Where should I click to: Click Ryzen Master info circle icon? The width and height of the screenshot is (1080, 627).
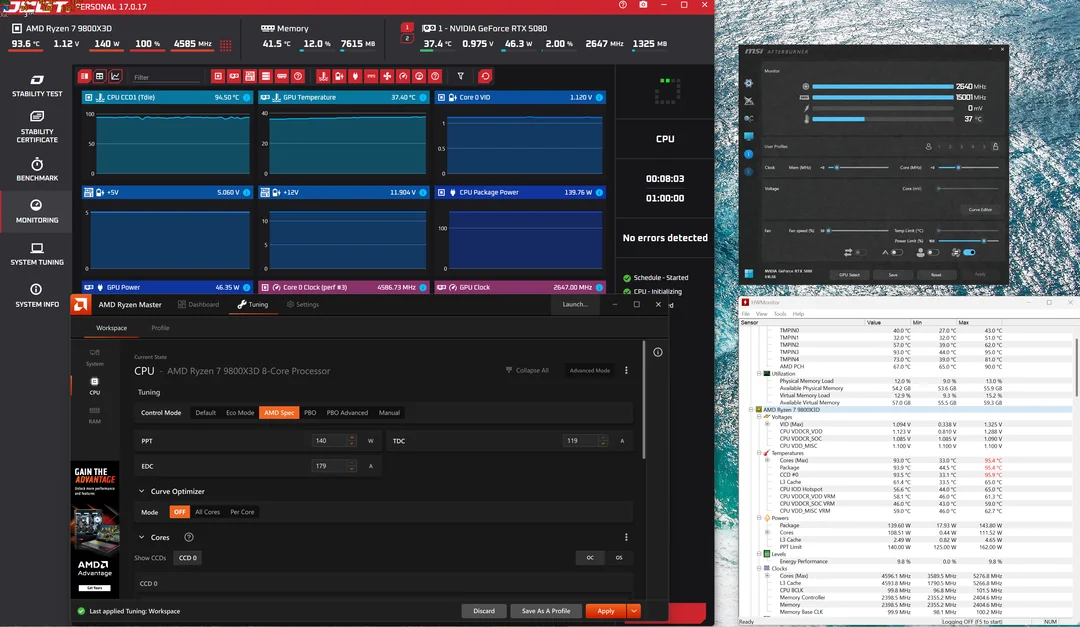pos(658,352)
